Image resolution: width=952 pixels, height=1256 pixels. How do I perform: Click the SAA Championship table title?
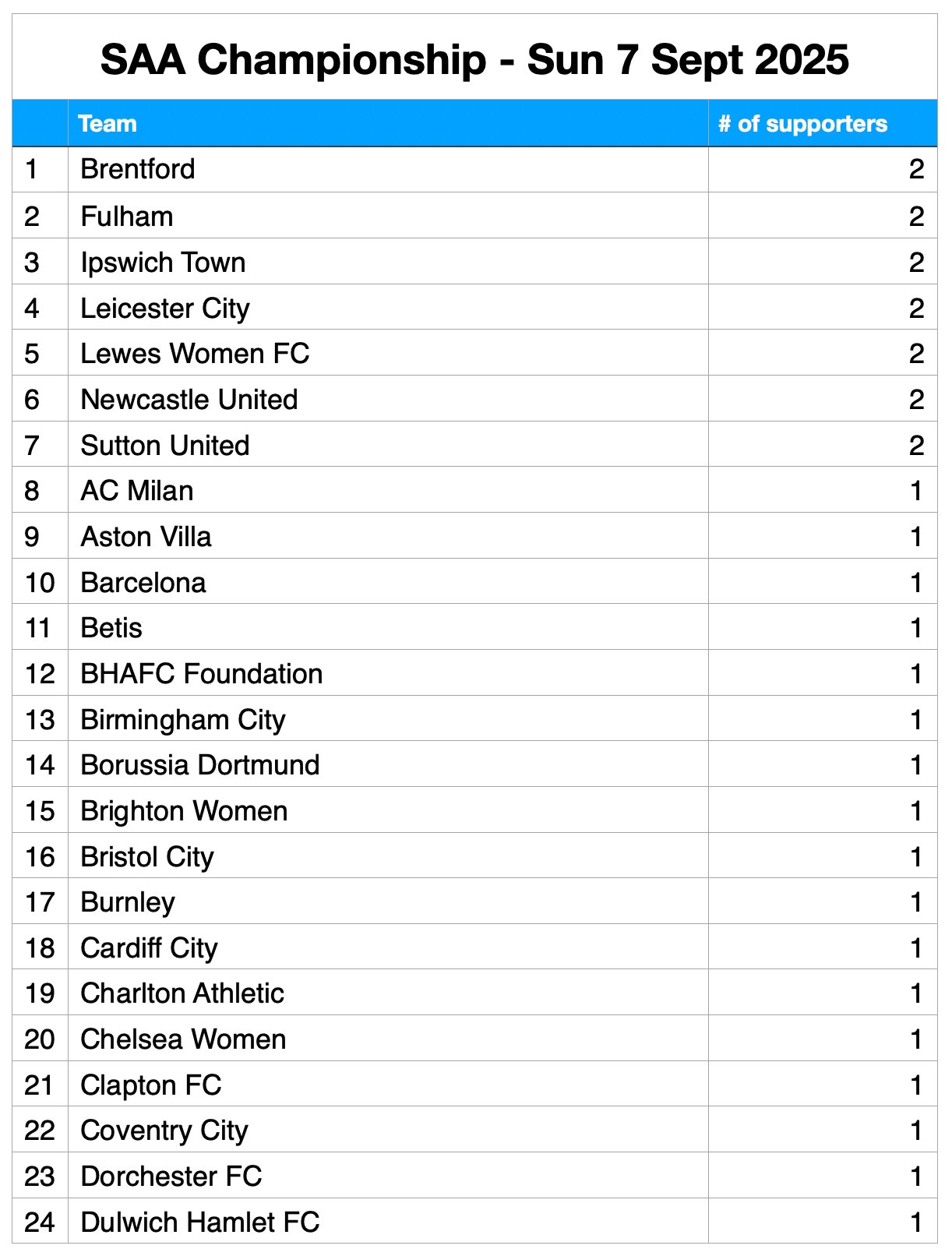474,59
